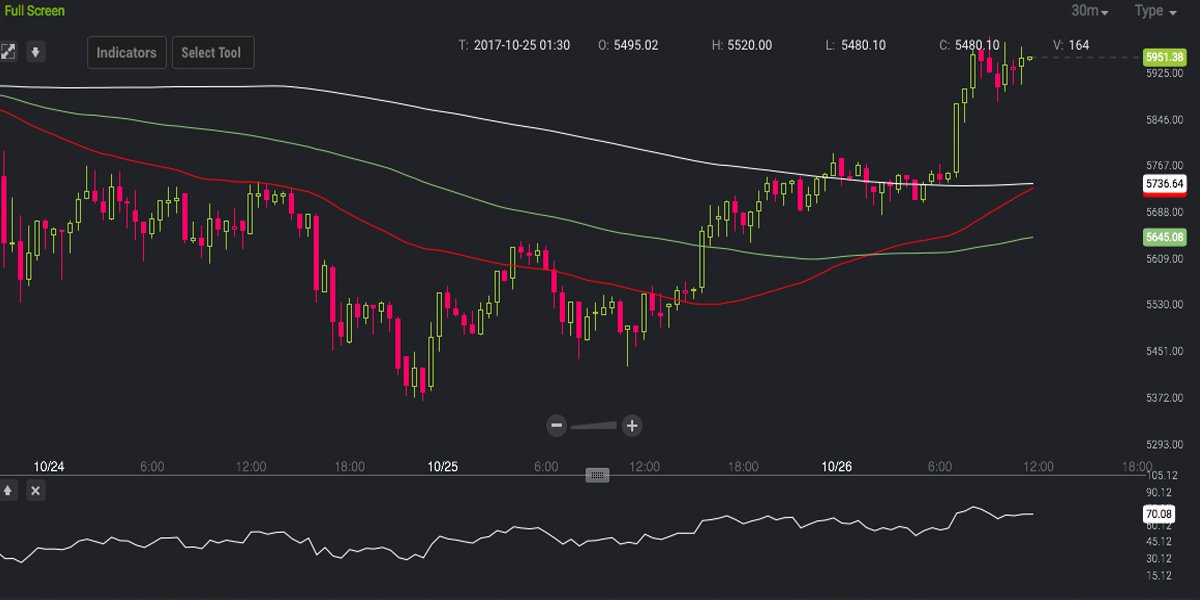
Task: Click the 10/25 date label on the time axis
Action: 443,466
